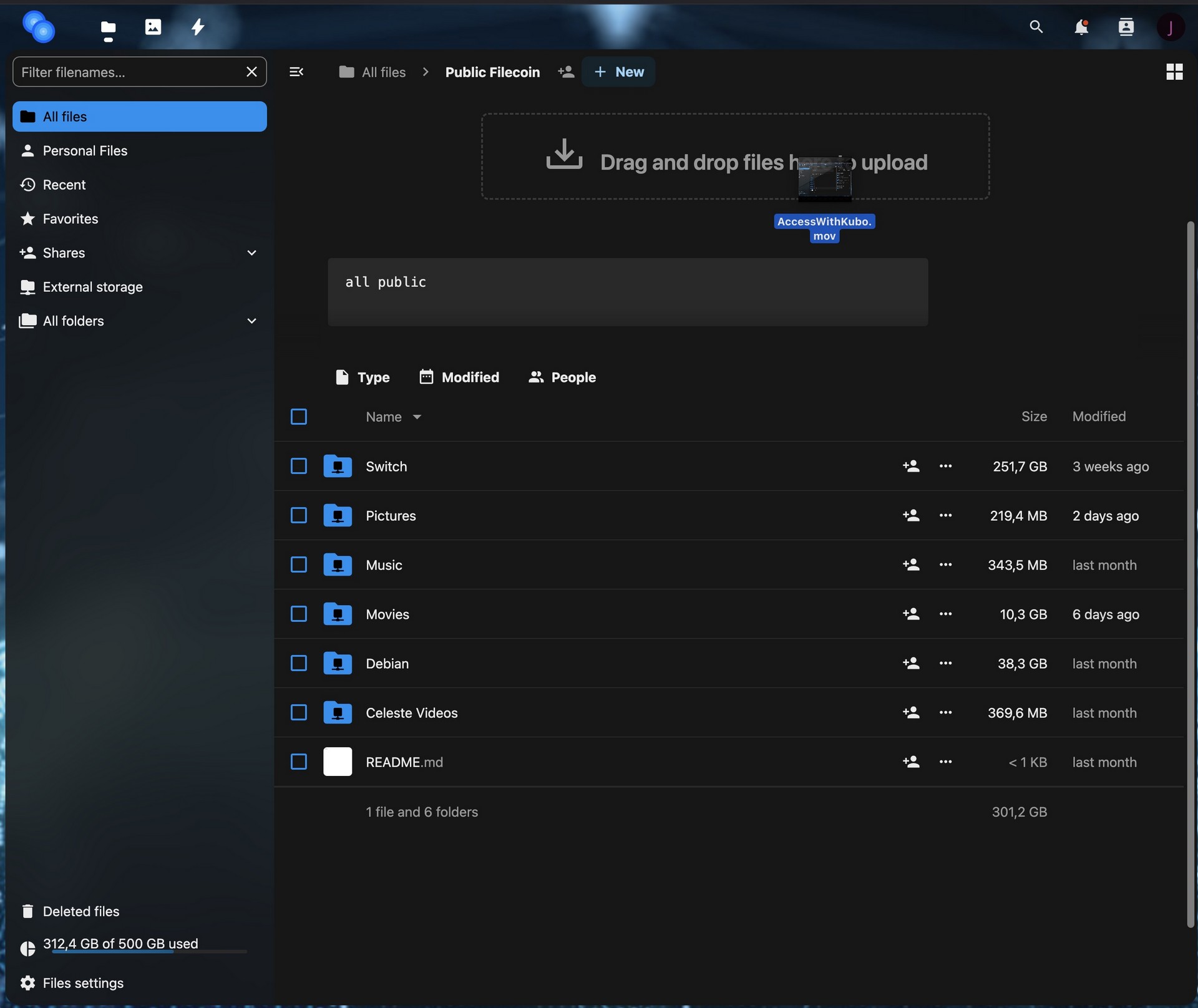Screen dimensions: 1198x1008
Task: Check the Music folder checkbox
Action: pos(299,565)
